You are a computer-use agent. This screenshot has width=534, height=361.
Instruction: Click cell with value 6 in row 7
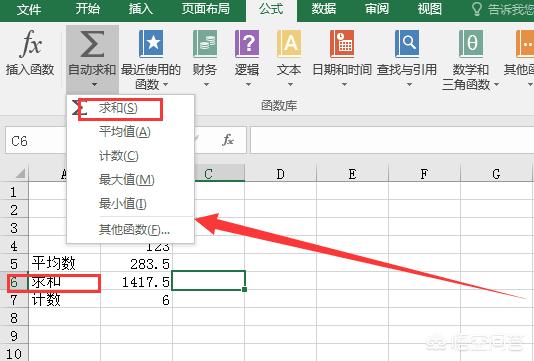click(136, 300)
